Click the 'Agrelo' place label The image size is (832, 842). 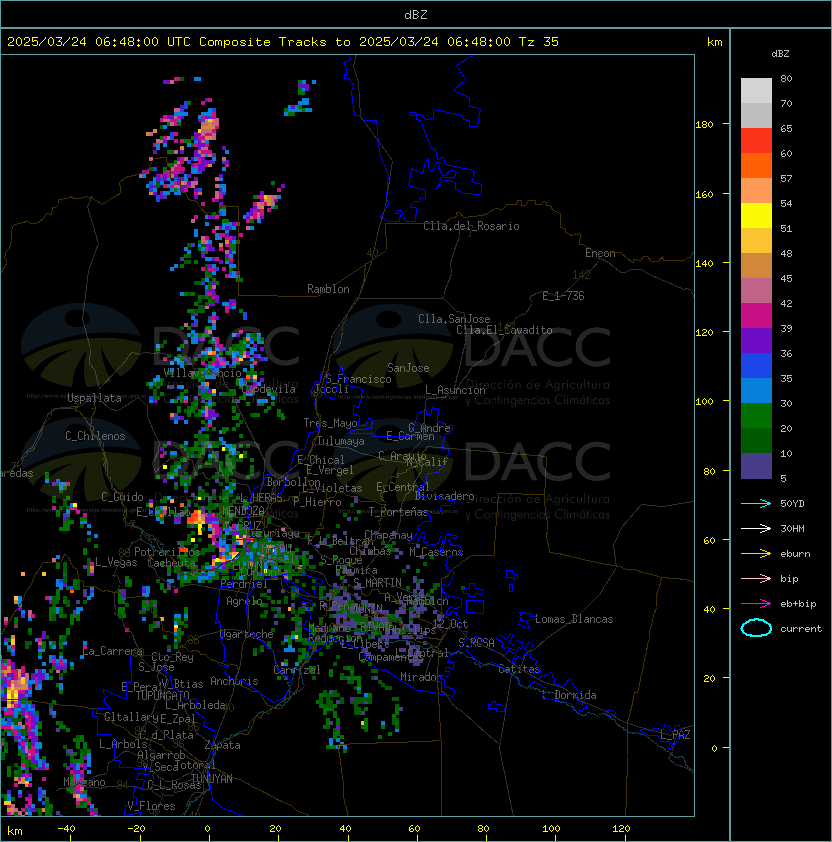coord(244,601)
